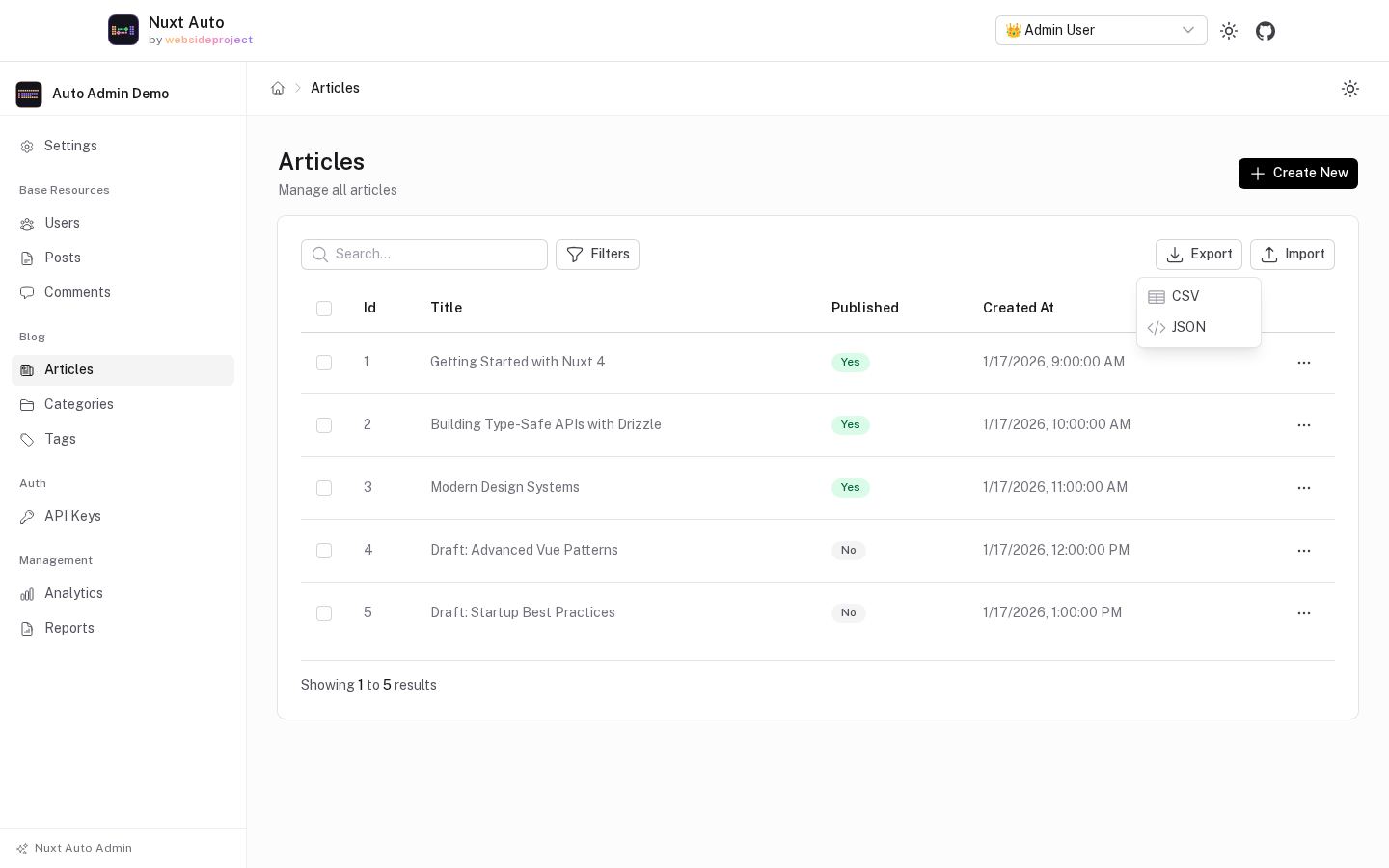Open Posts in the sidebar

click(123, 258)
